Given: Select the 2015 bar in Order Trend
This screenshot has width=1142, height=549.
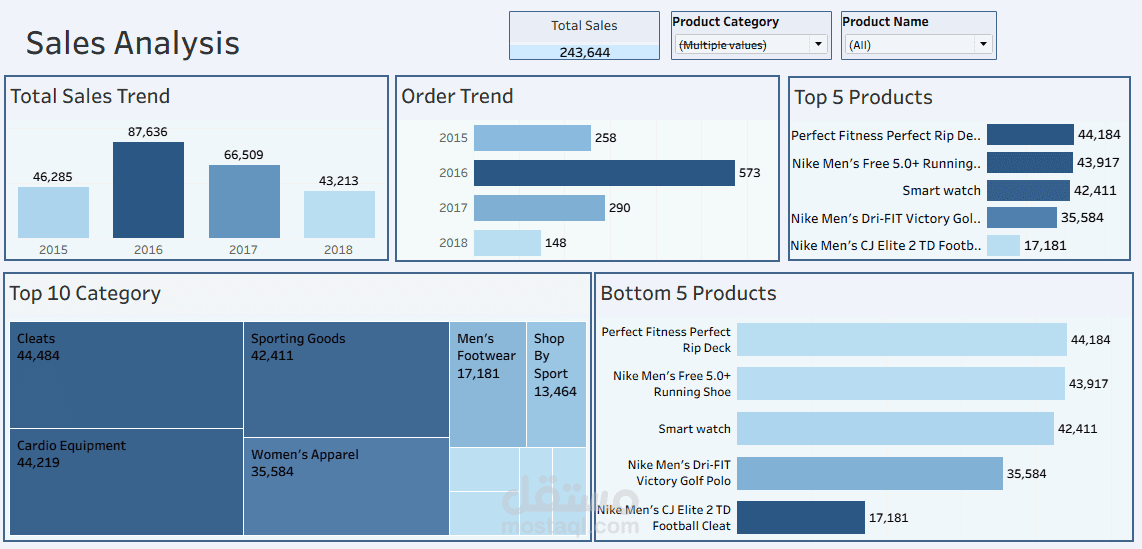Looking at the screenshot, I should (x=532, y=138).
